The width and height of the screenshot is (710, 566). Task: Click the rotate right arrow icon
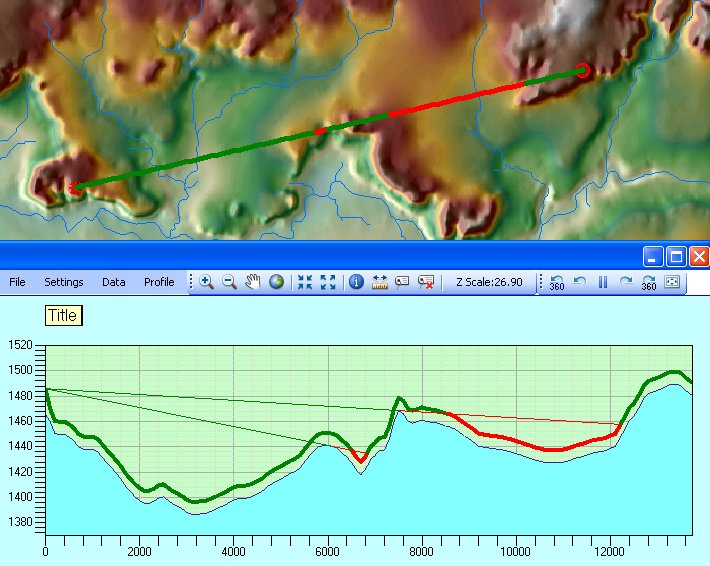point(626,282)
